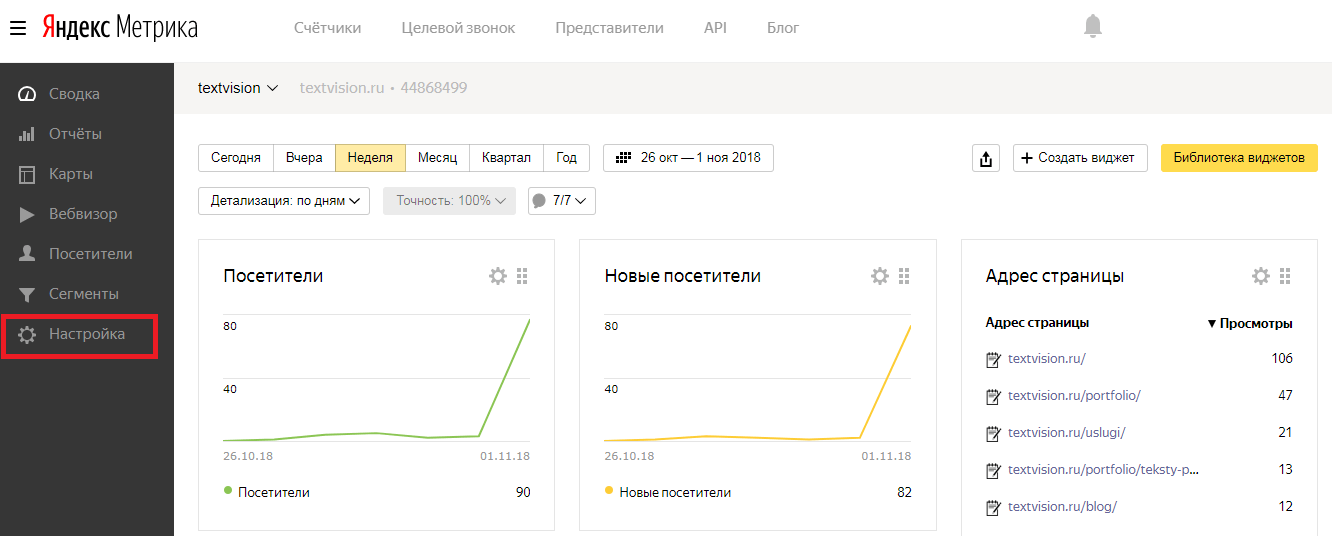Select the Неделя period
1332x536 pixels.
click(370, 158)
